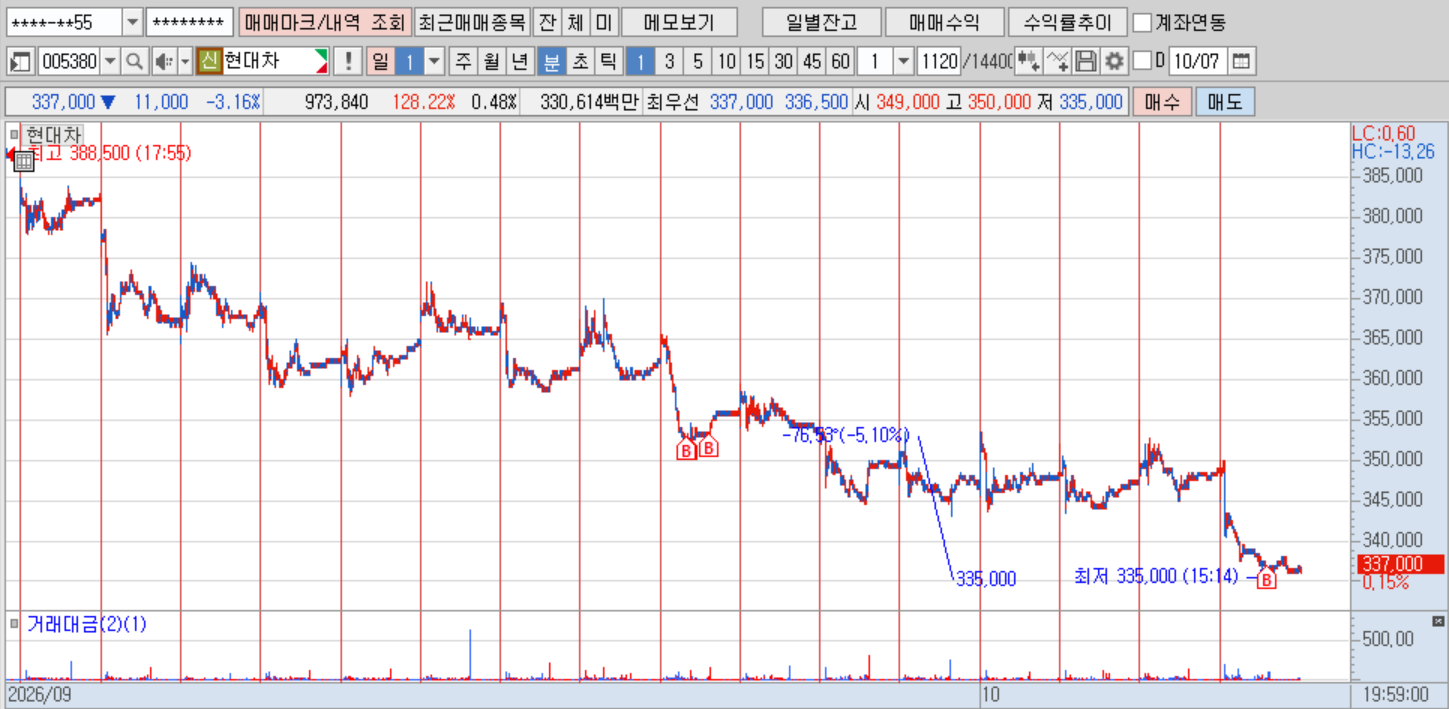
Task: Click the current price tag 337,000 on axis
Action: pyautogui.click(x=1402, y=564)
